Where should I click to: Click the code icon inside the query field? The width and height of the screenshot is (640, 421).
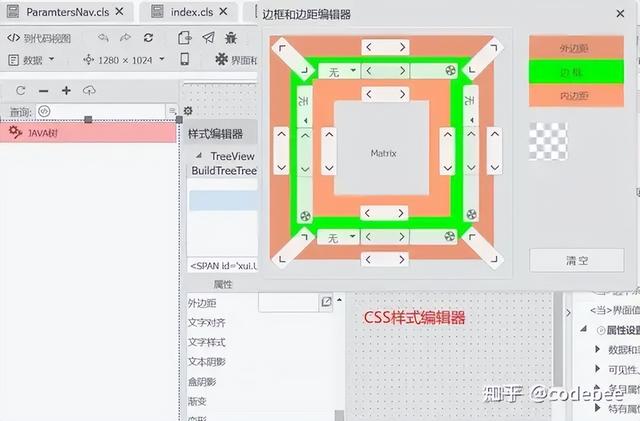click(x=44, y=111)
